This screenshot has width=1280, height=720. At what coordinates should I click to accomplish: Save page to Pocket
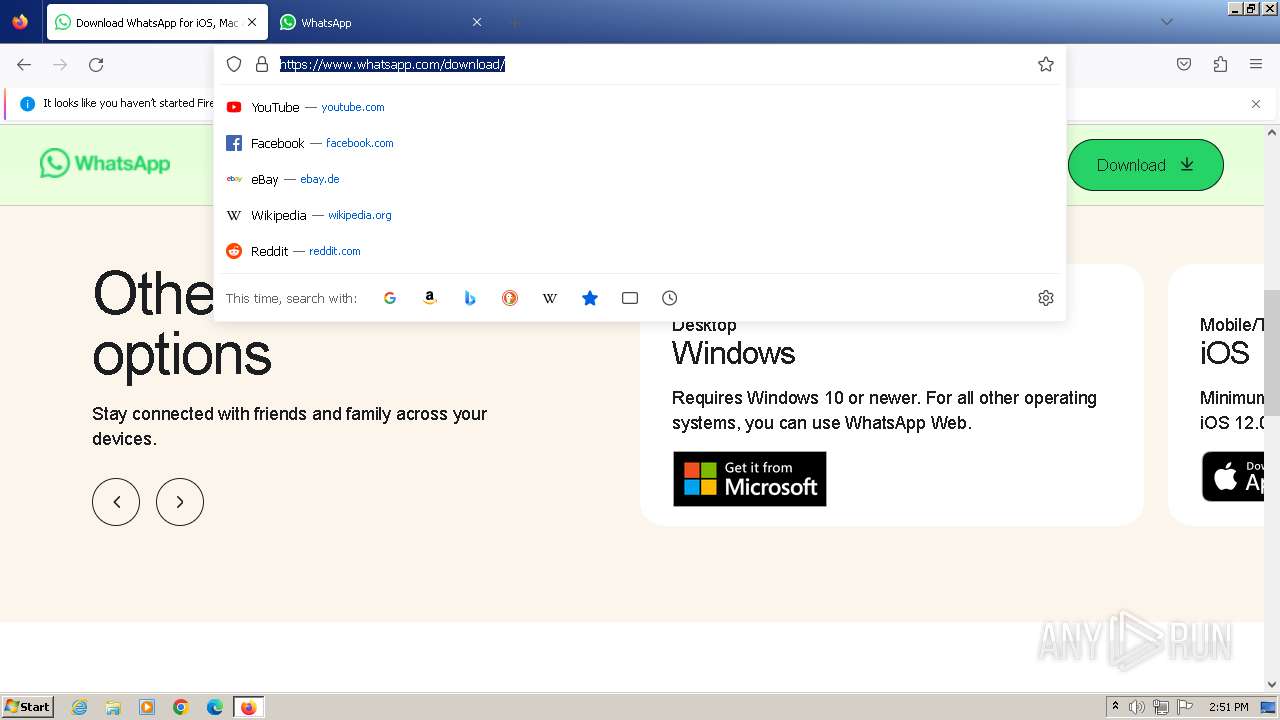coord(1184,64)
